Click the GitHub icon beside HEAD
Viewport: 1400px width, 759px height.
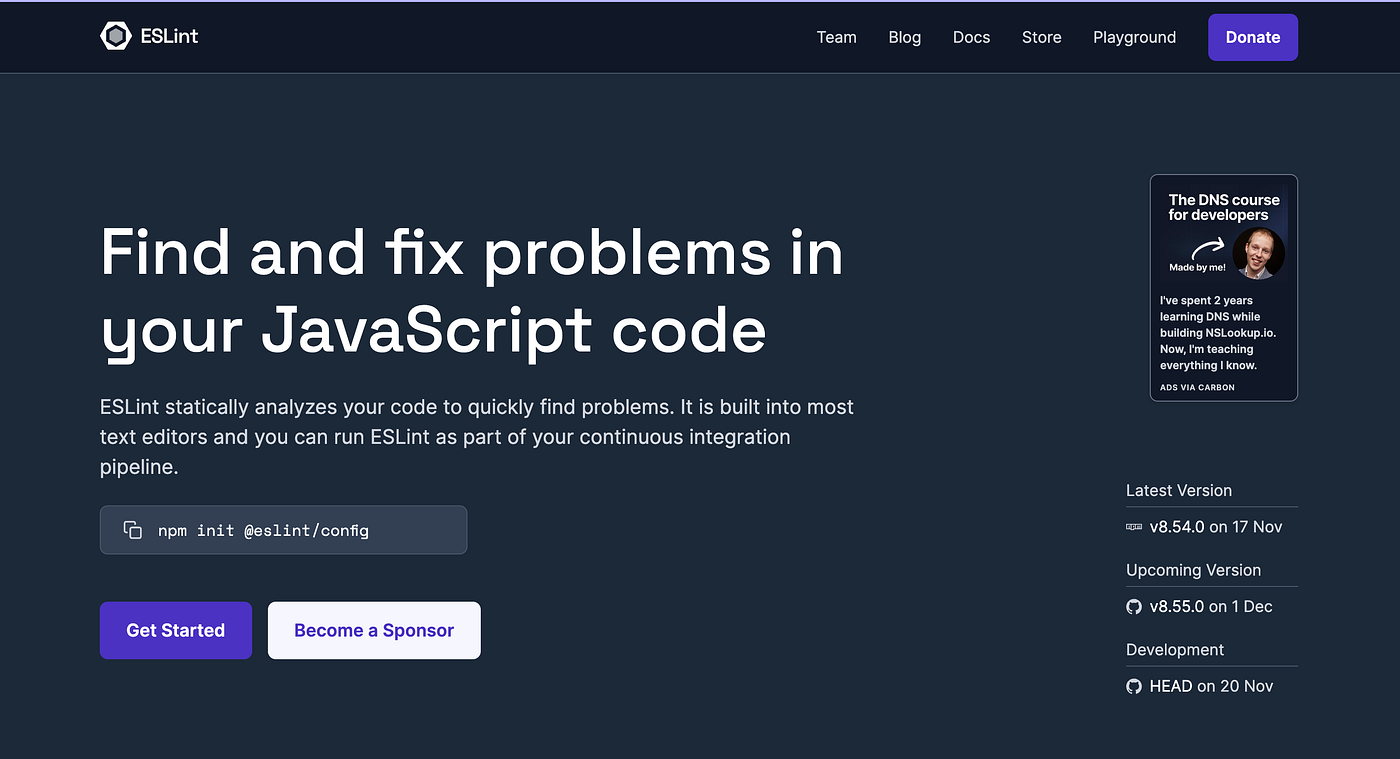tap(1133, 686)
